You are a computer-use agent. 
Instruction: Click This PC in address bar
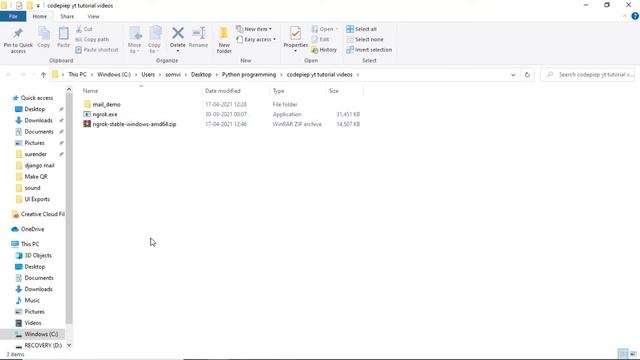[x=77, y=75]
